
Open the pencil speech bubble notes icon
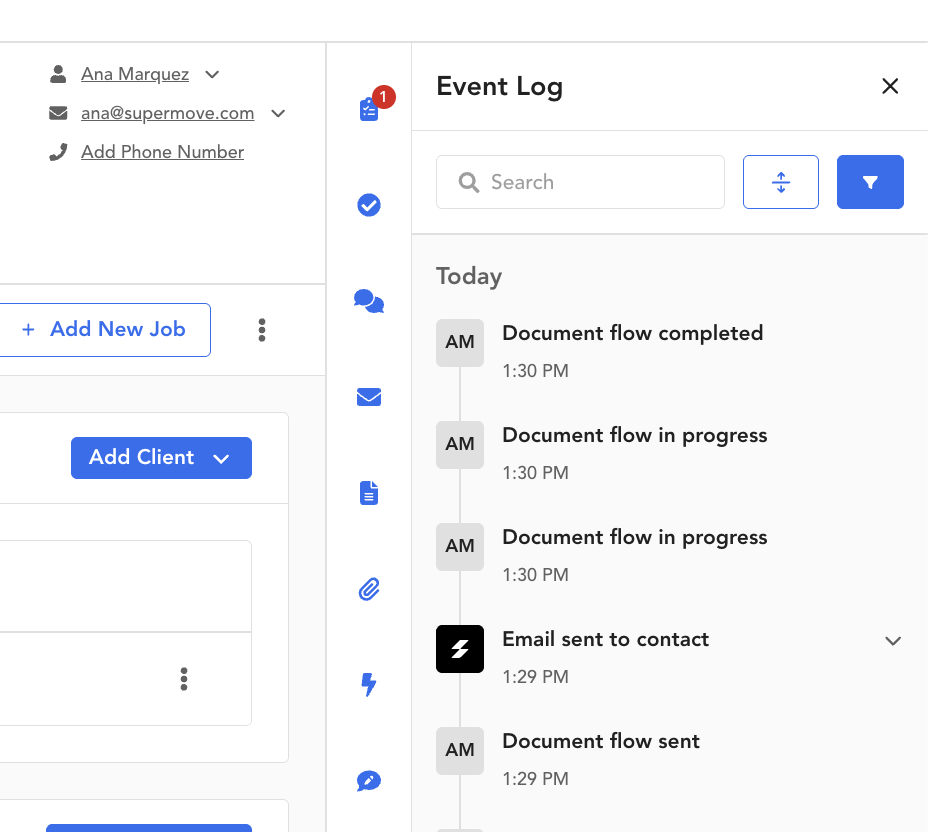[x=369, y=781]
